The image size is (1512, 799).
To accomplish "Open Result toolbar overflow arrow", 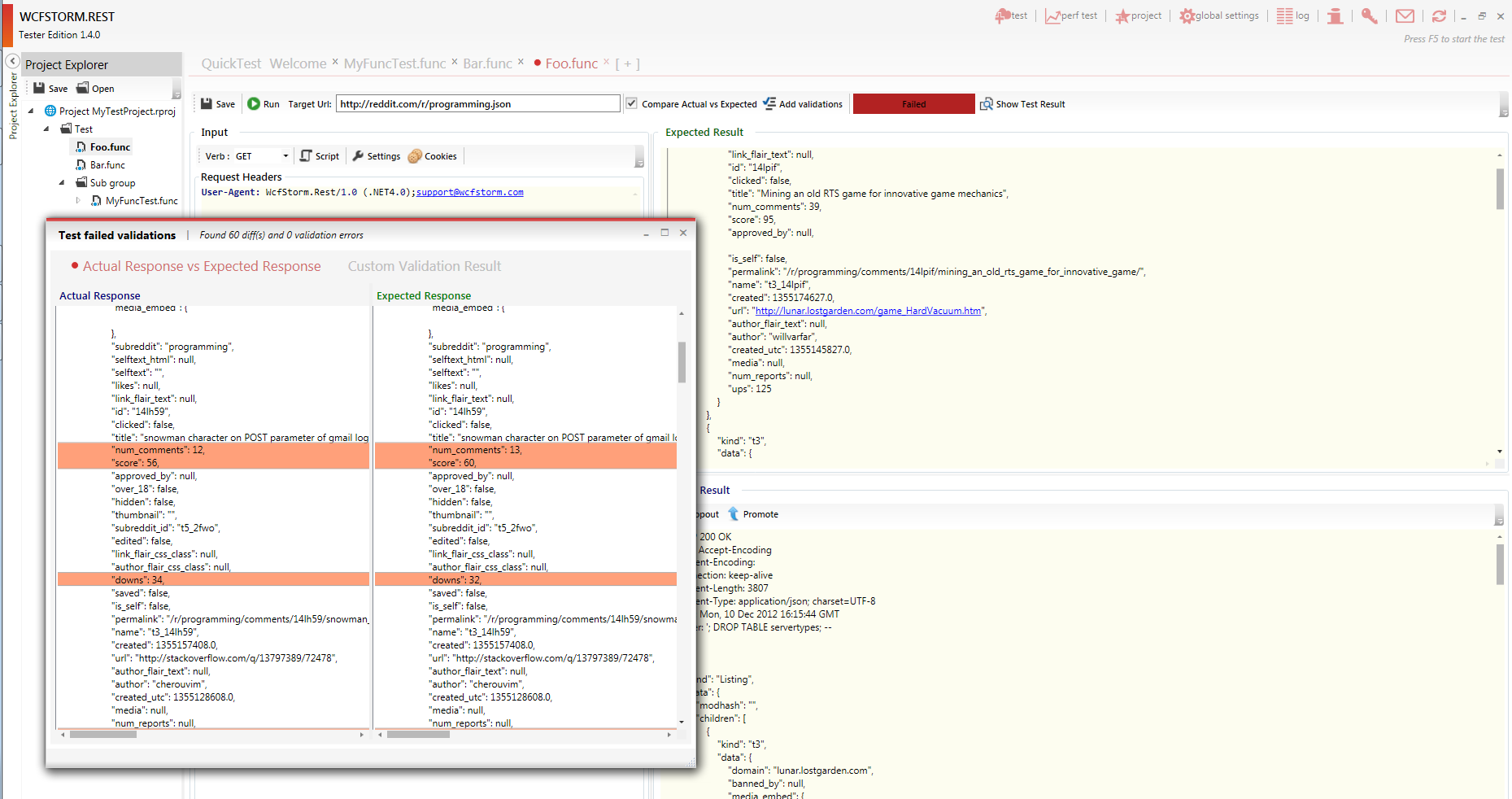I will pos(1499,514).
